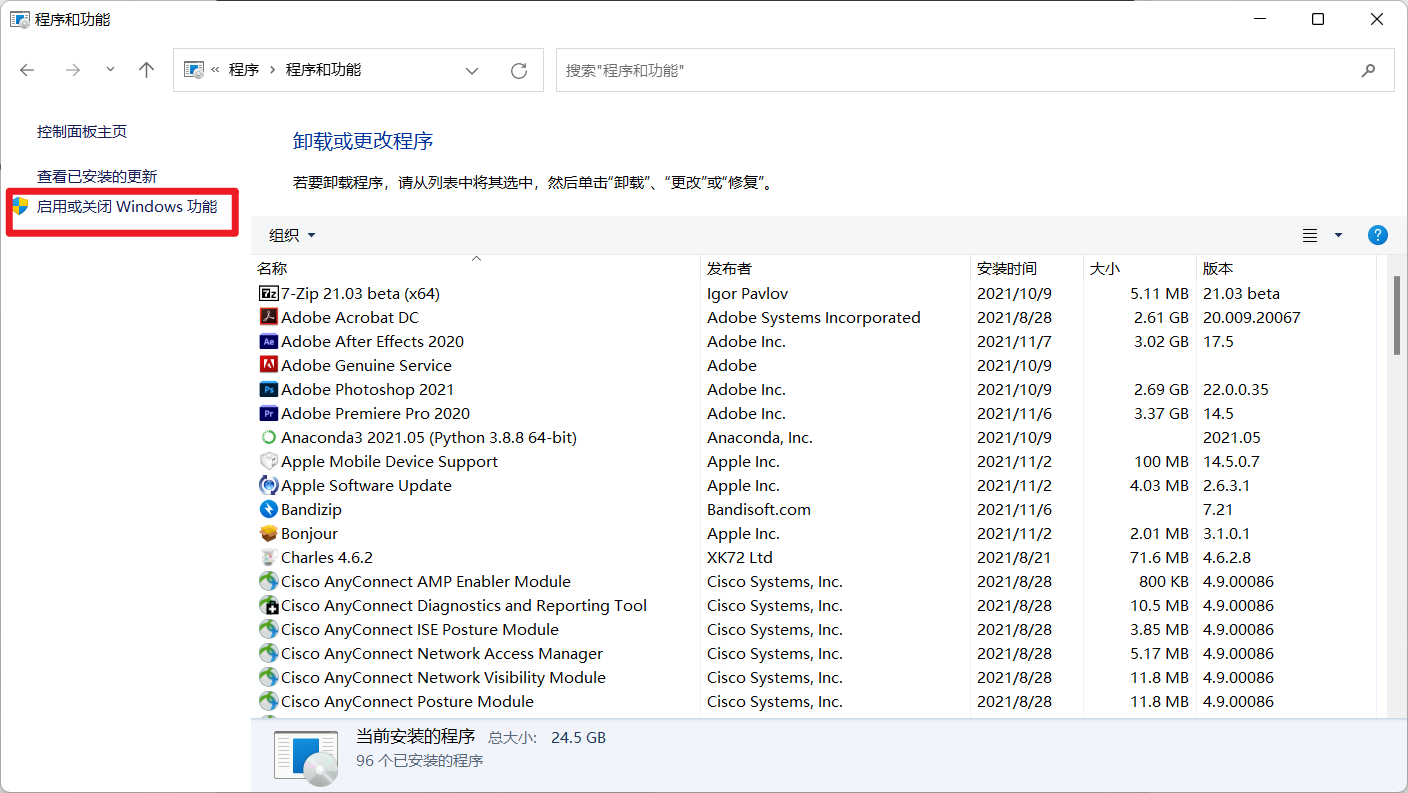
Task: Expand the breadcrumb chevron after 程序
Action: (272, 70)
